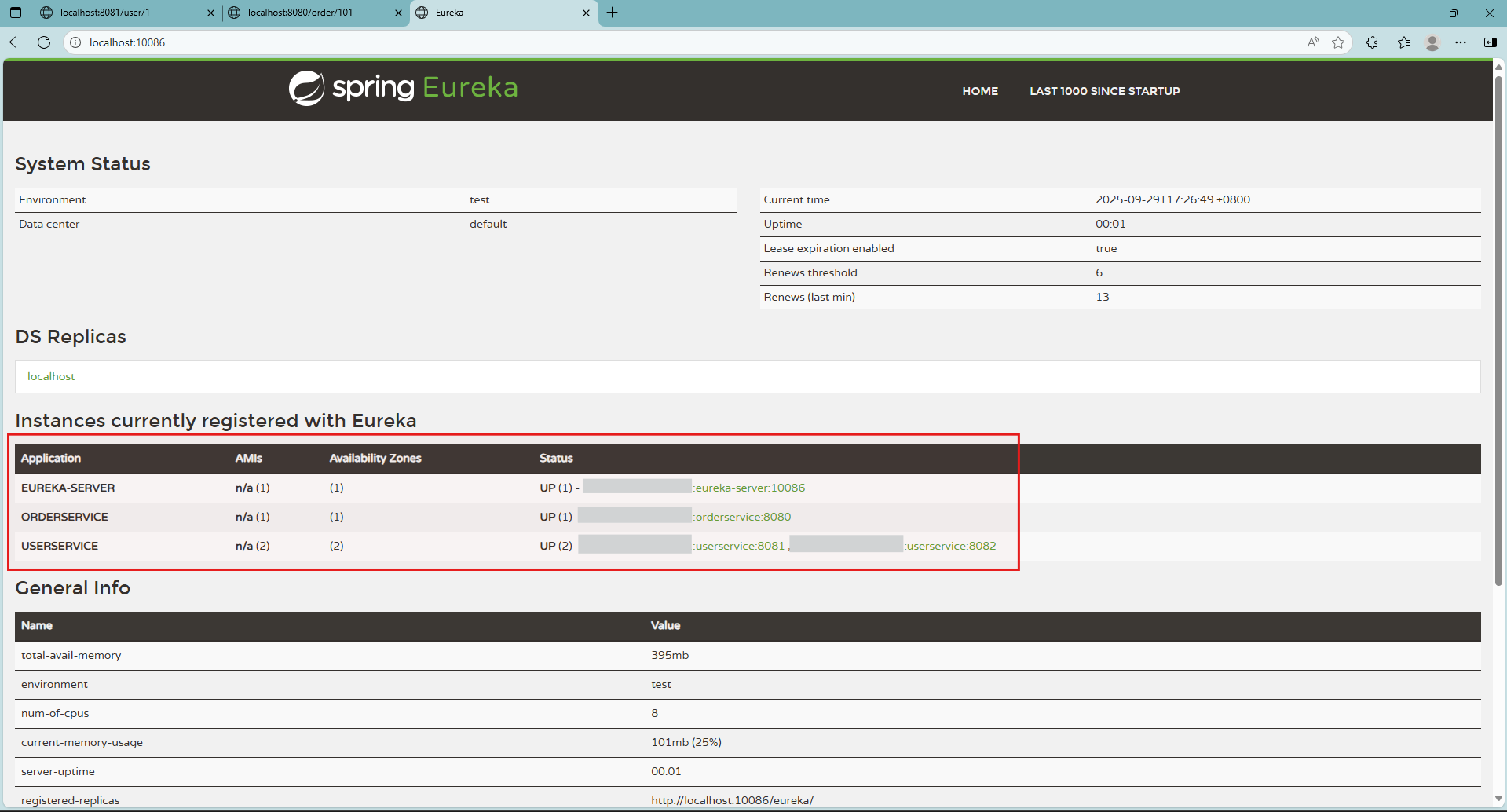Select USERSERVICE application name
This screenshot has height=812, width=1507.
[x=60, y=546]
